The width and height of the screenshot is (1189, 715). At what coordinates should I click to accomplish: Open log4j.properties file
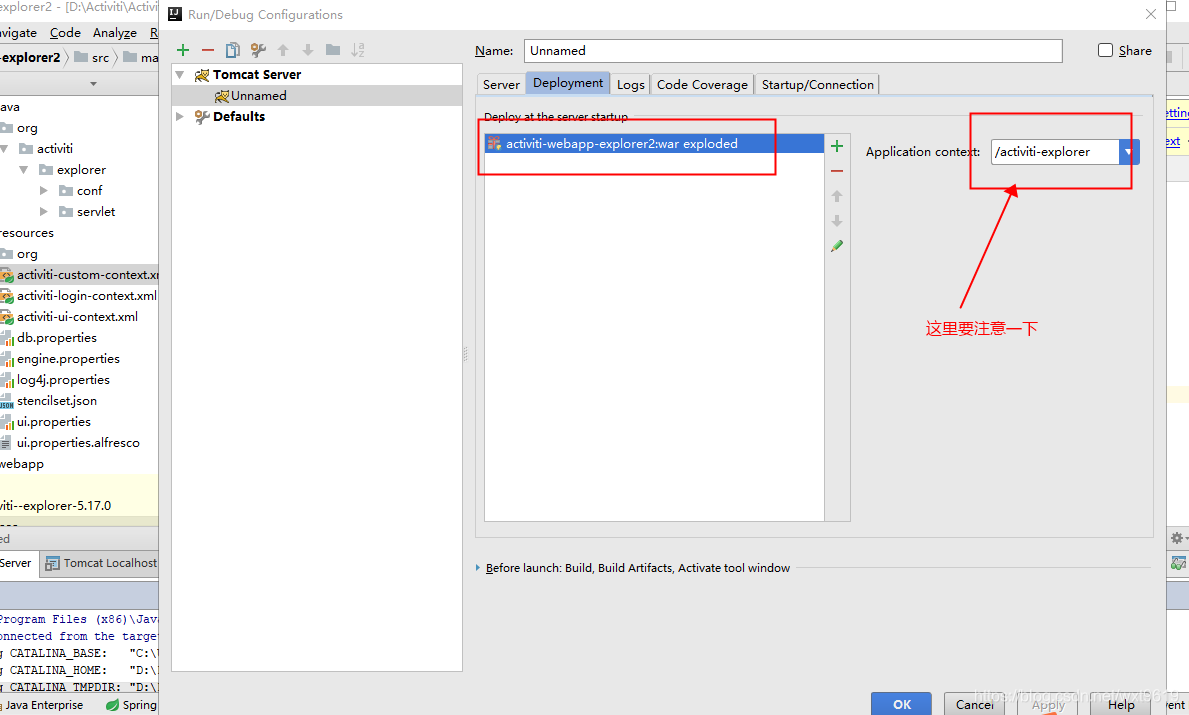55,379
